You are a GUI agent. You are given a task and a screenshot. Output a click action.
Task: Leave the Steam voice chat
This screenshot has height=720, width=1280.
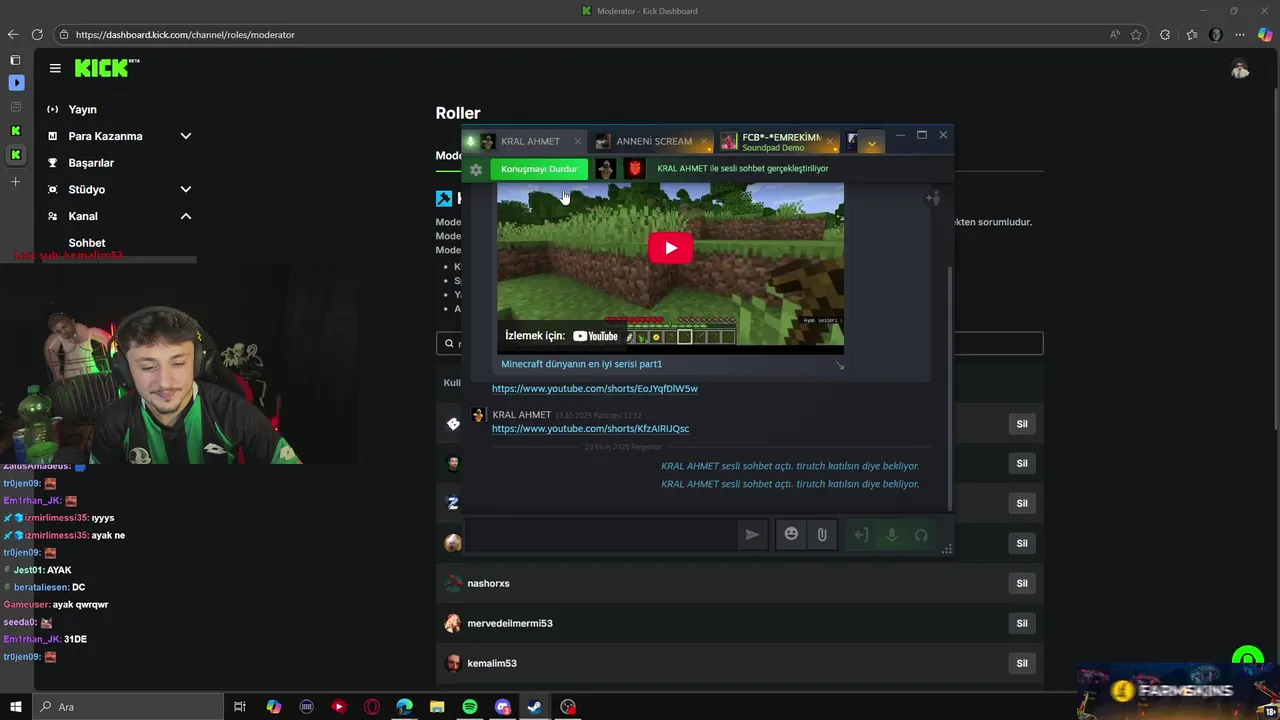(x=861, y=535)
